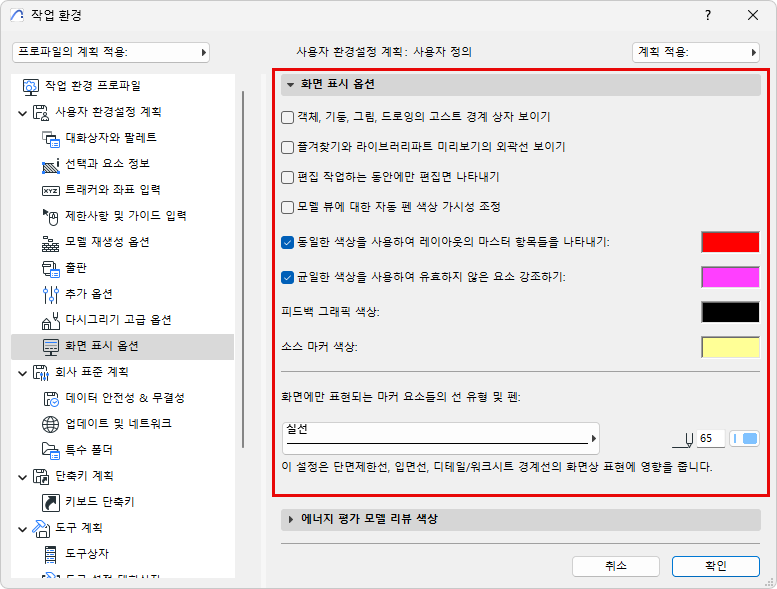Click the tree list vertical scrollbar
The height and width of the screenshot is (589, 777).
pyautogui.click(x=243, y=269)
